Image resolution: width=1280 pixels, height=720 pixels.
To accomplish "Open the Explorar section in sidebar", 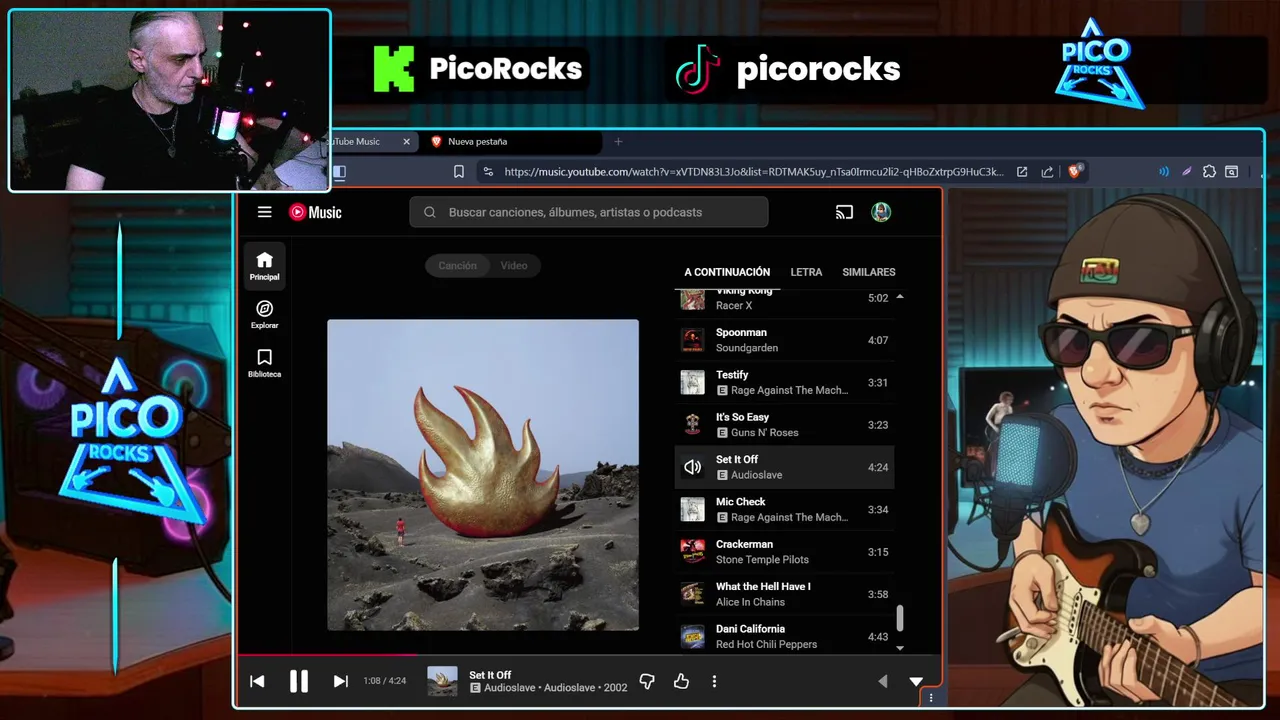I will (x=264, y=315).
